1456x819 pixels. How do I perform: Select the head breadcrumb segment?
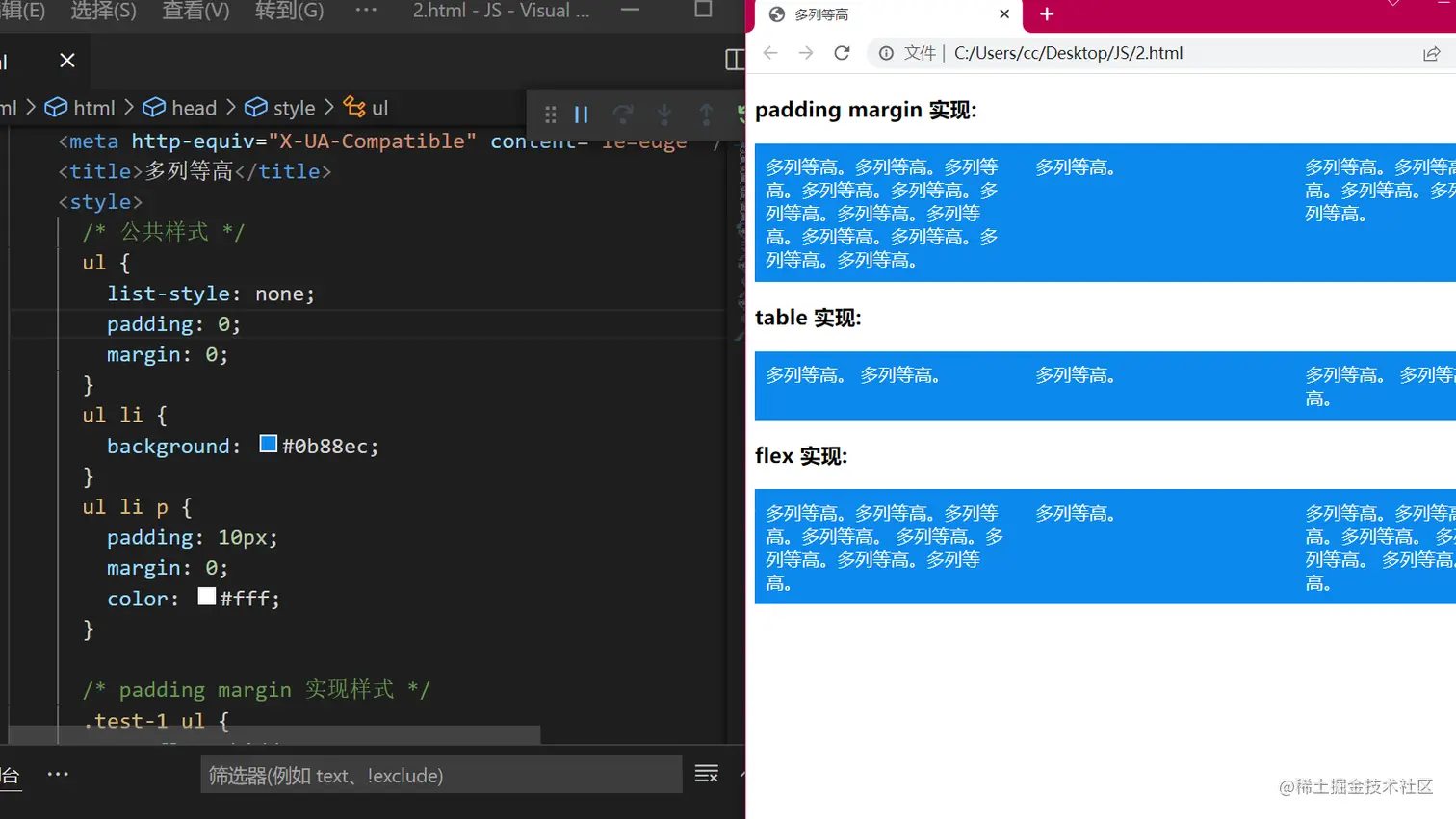180,108
